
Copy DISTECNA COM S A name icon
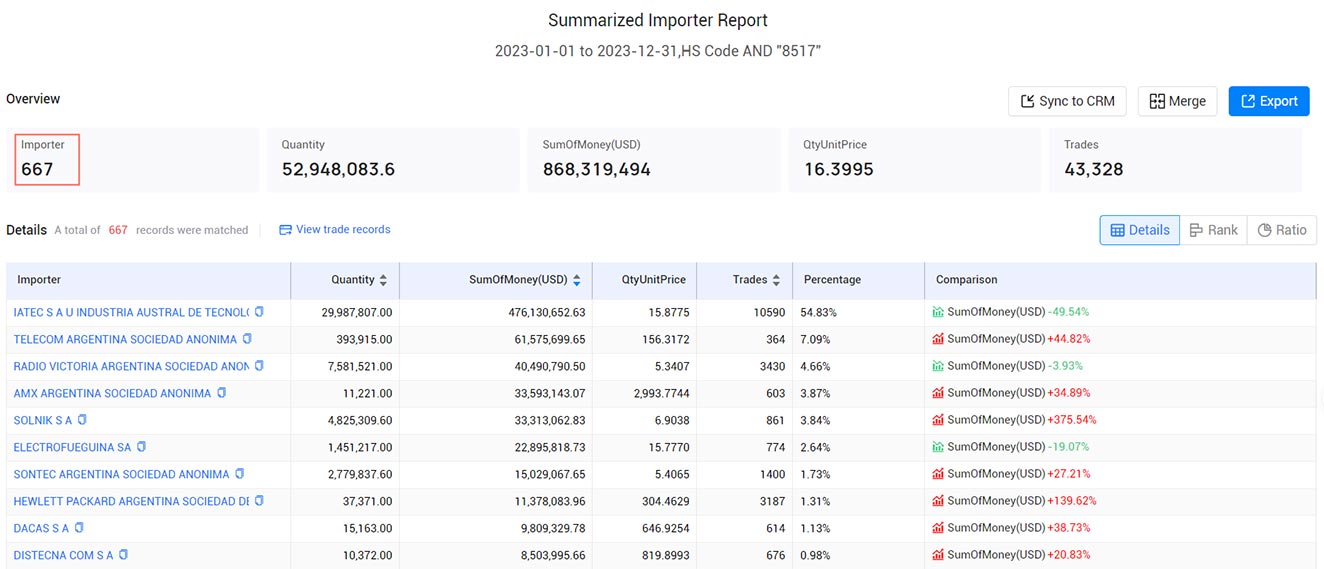[123, 555]
